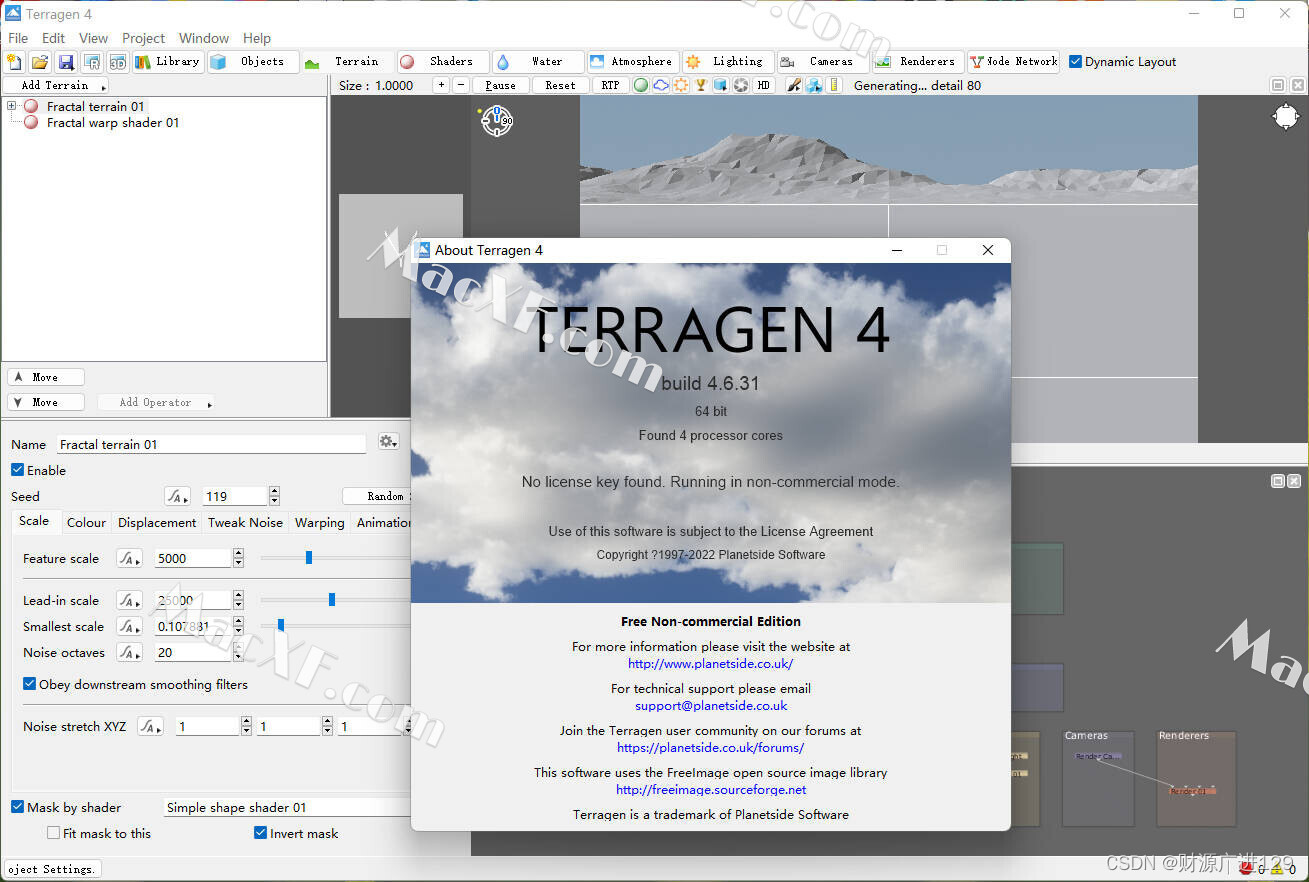The height and width of the screenshot is (882, 1309).
Task: Switch to the Warping tab
Action: click(320, 522)
